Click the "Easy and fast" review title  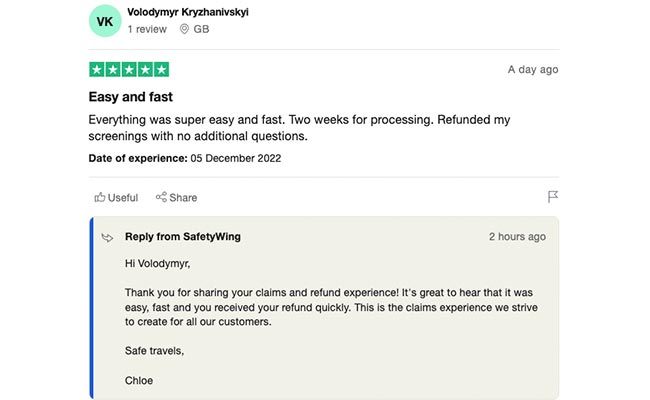[x=131, y=97]
